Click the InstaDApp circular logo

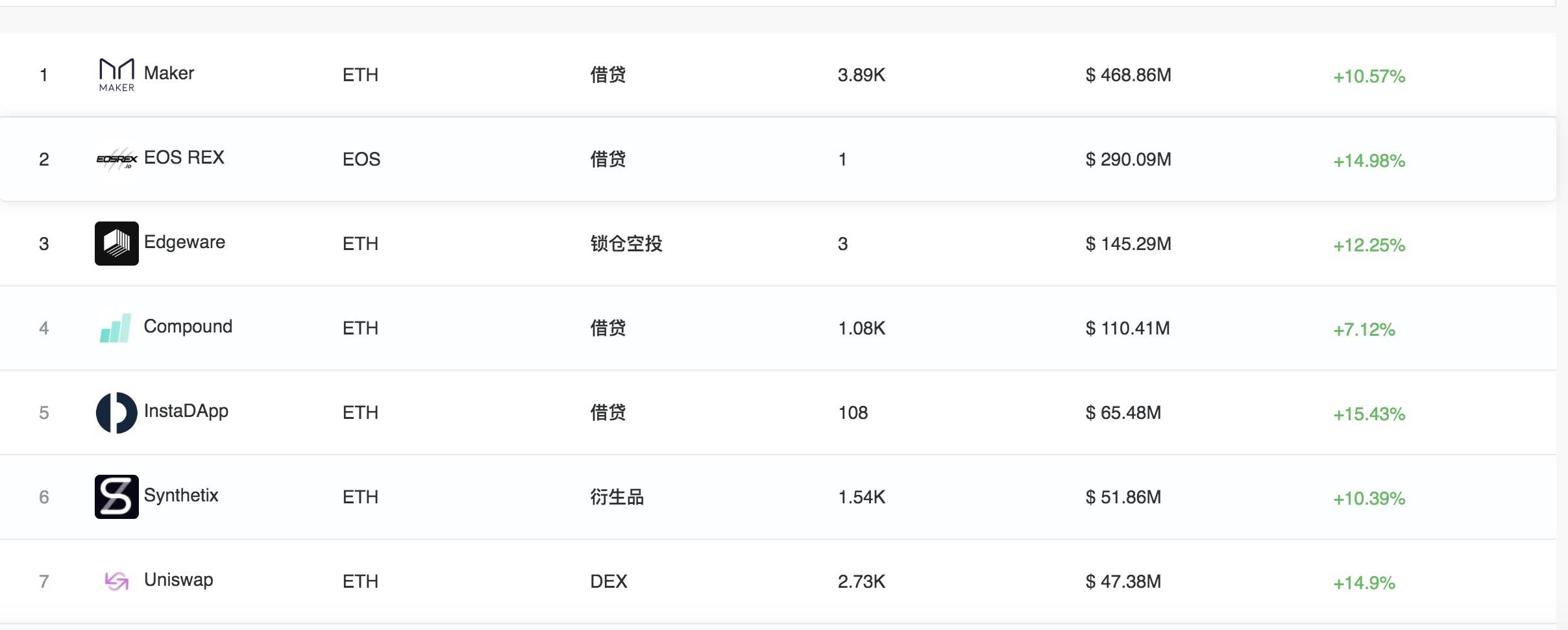117,412
